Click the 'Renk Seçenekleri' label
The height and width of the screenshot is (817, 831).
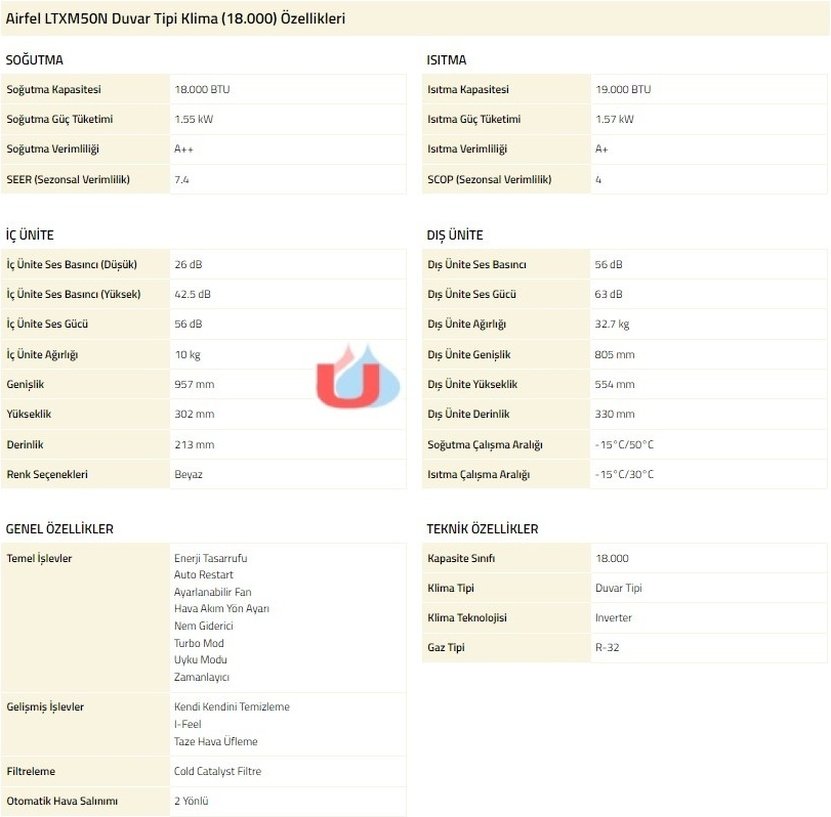click(x=47, y=474)
